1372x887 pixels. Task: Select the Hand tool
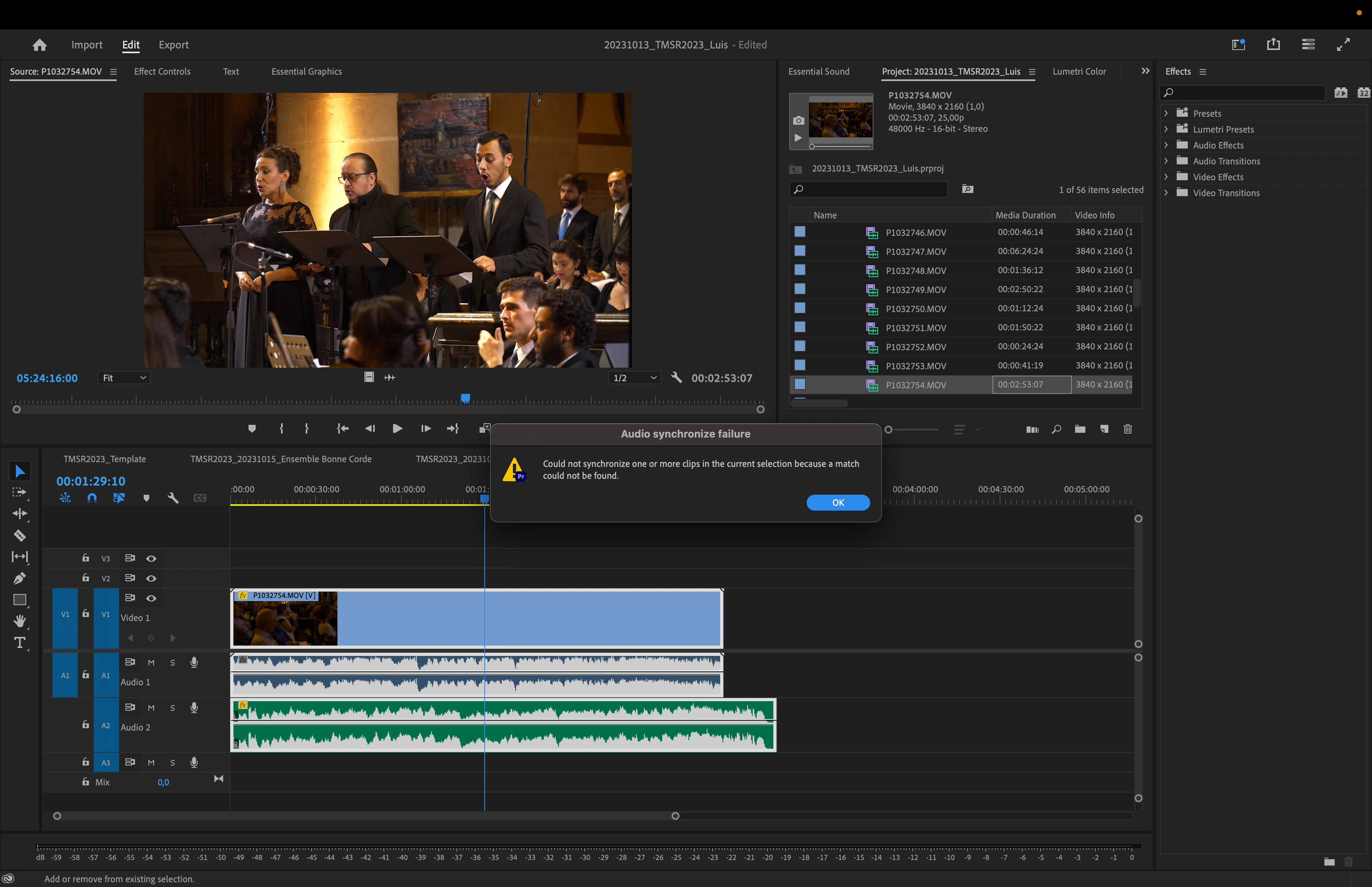[19, 621]
